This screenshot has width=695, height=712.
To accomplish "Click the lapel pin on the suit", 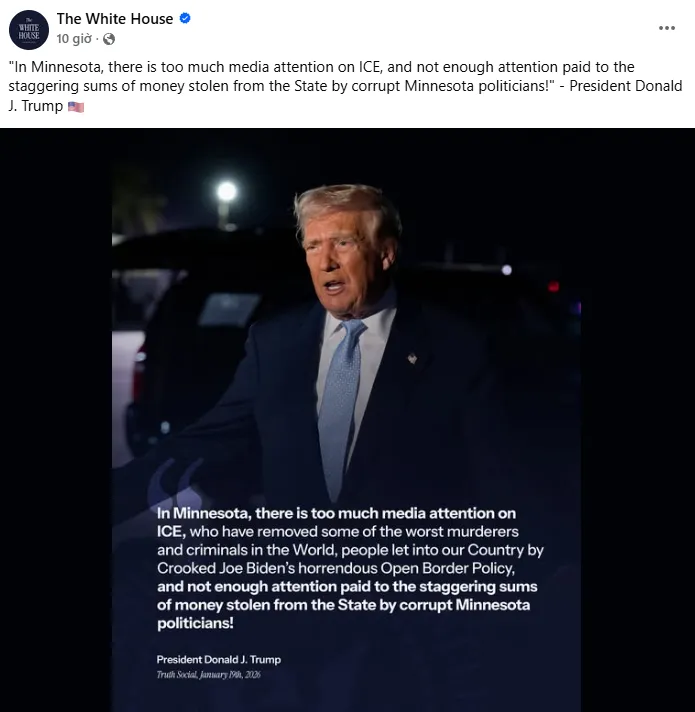I will click(412, 359).
